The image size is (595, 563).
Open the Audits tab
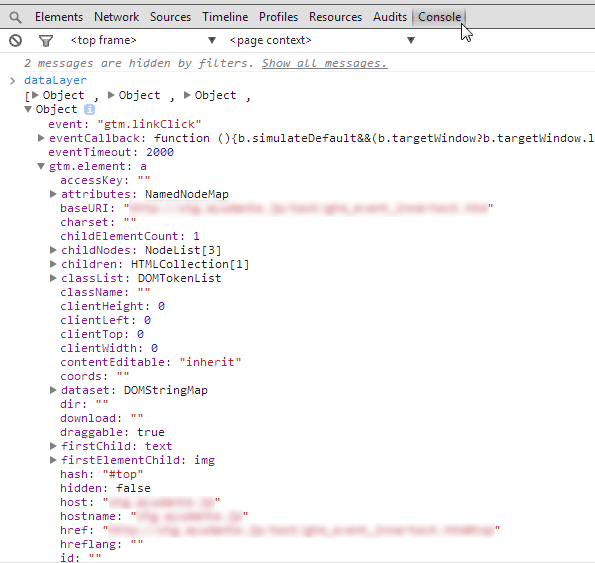390,17
